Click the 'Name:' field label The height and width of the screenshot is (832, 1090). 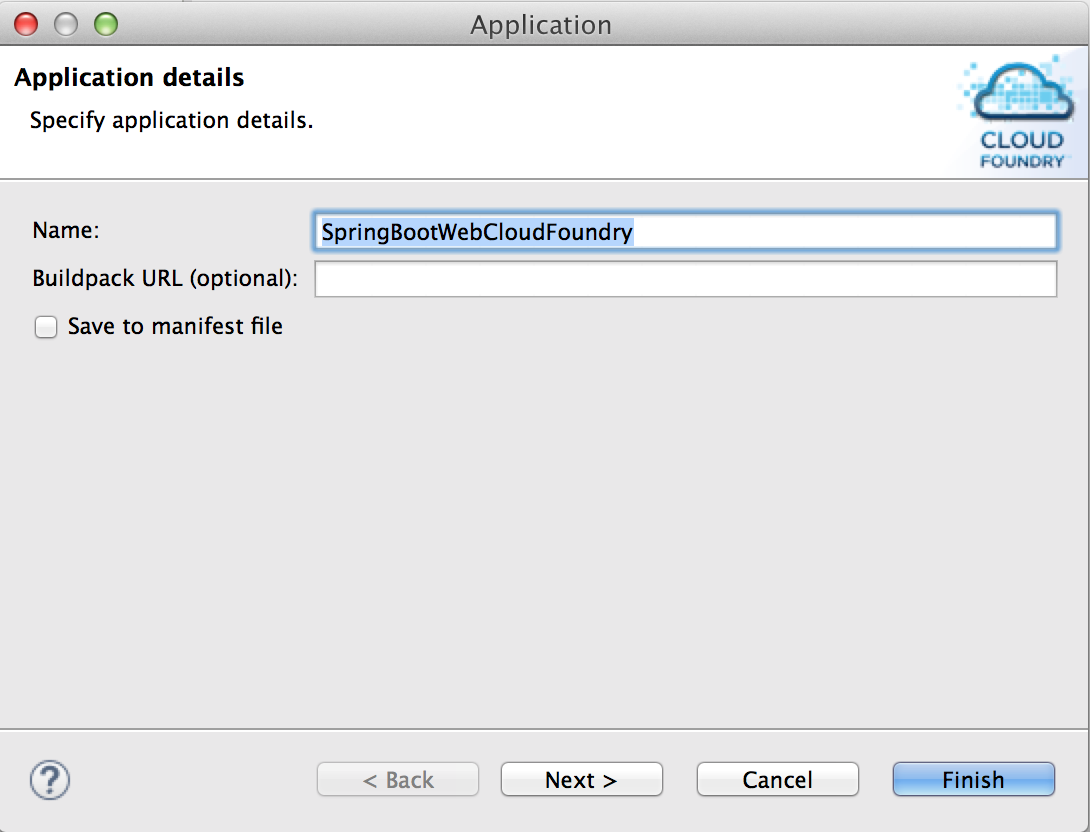tap(66, 230)
